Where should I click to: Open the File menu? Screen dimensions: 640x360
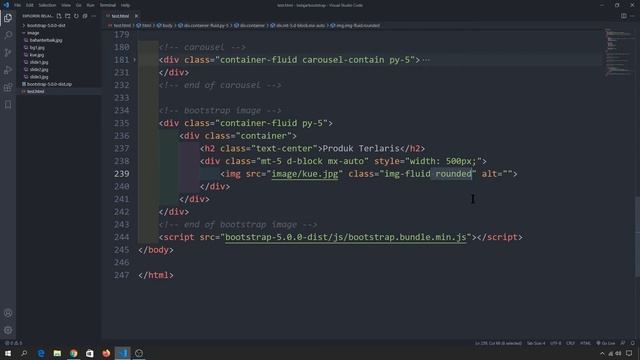tap(18, 5)
